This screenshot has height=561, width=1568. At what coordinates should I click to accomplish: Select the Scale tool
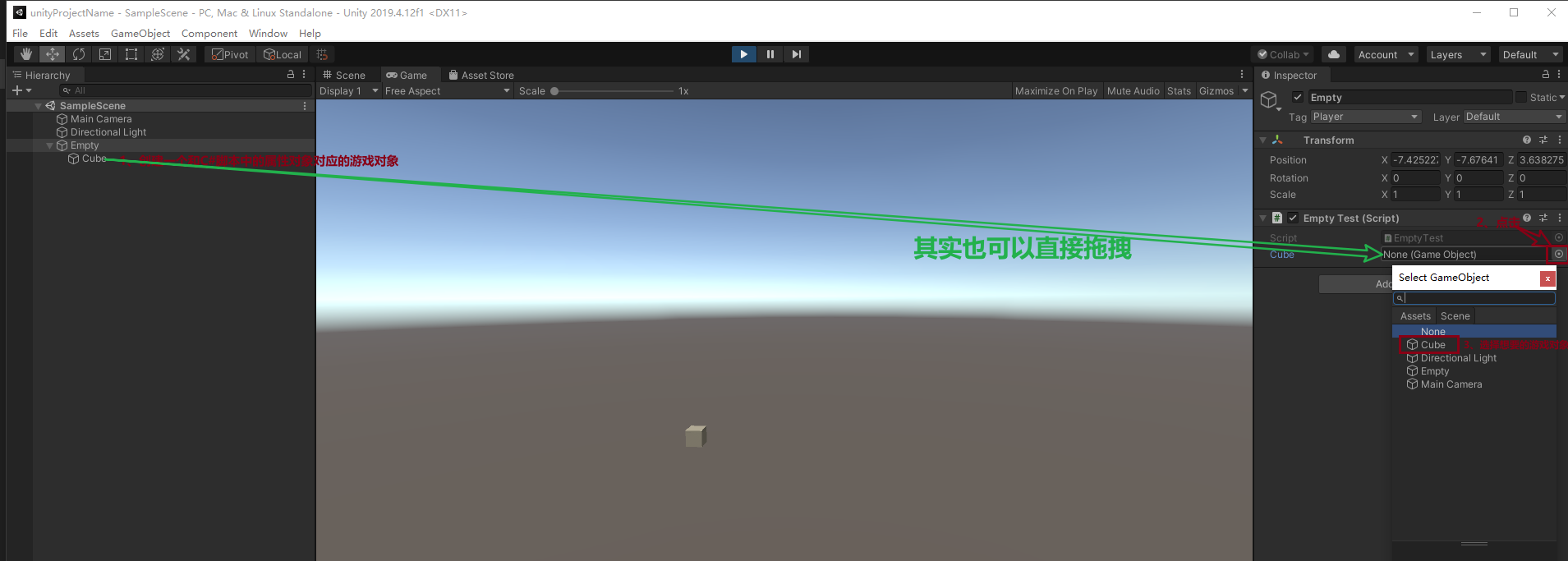coord(105,54)
